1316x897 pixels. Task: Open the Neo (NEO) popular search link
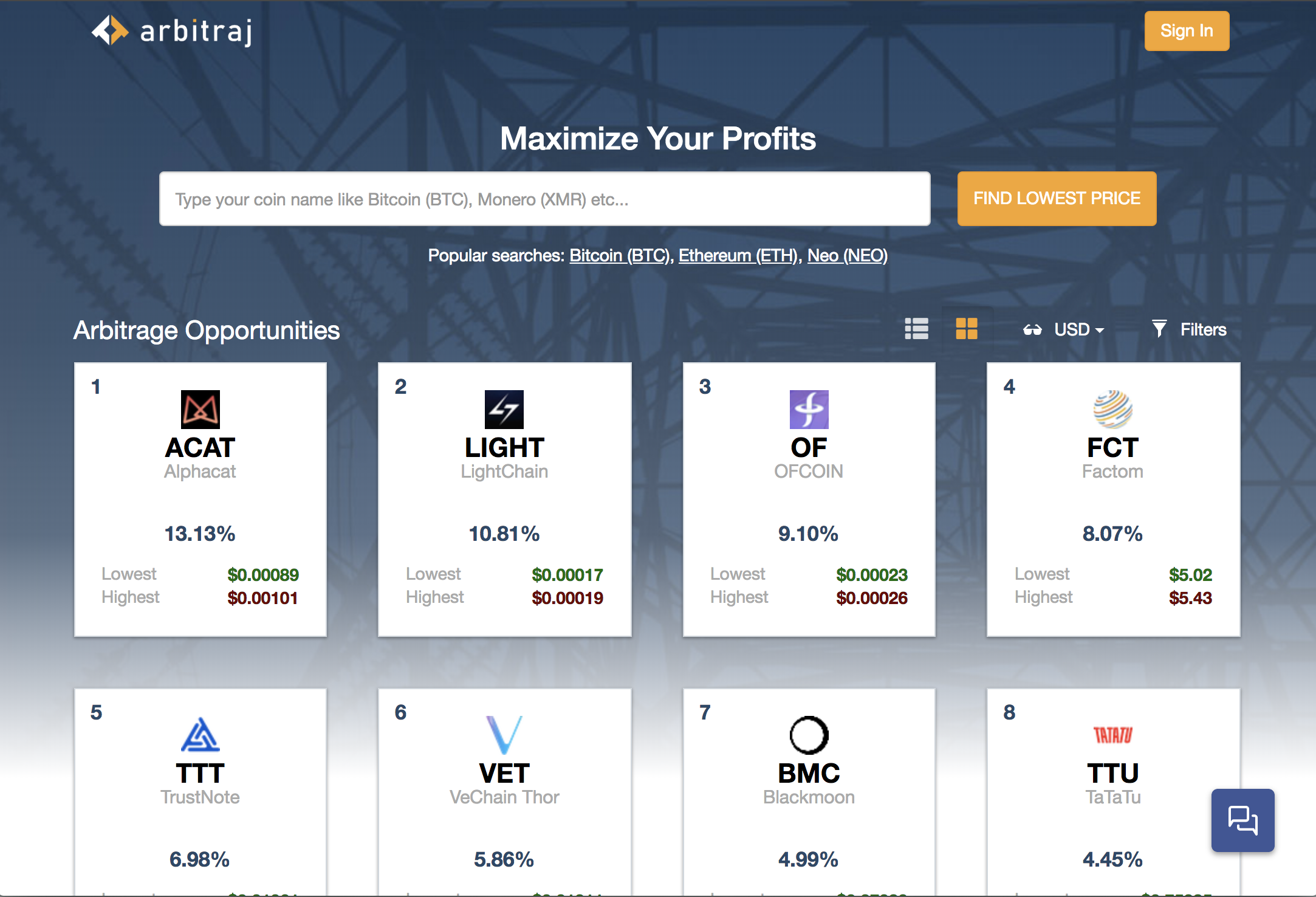[x=847, y=255]
